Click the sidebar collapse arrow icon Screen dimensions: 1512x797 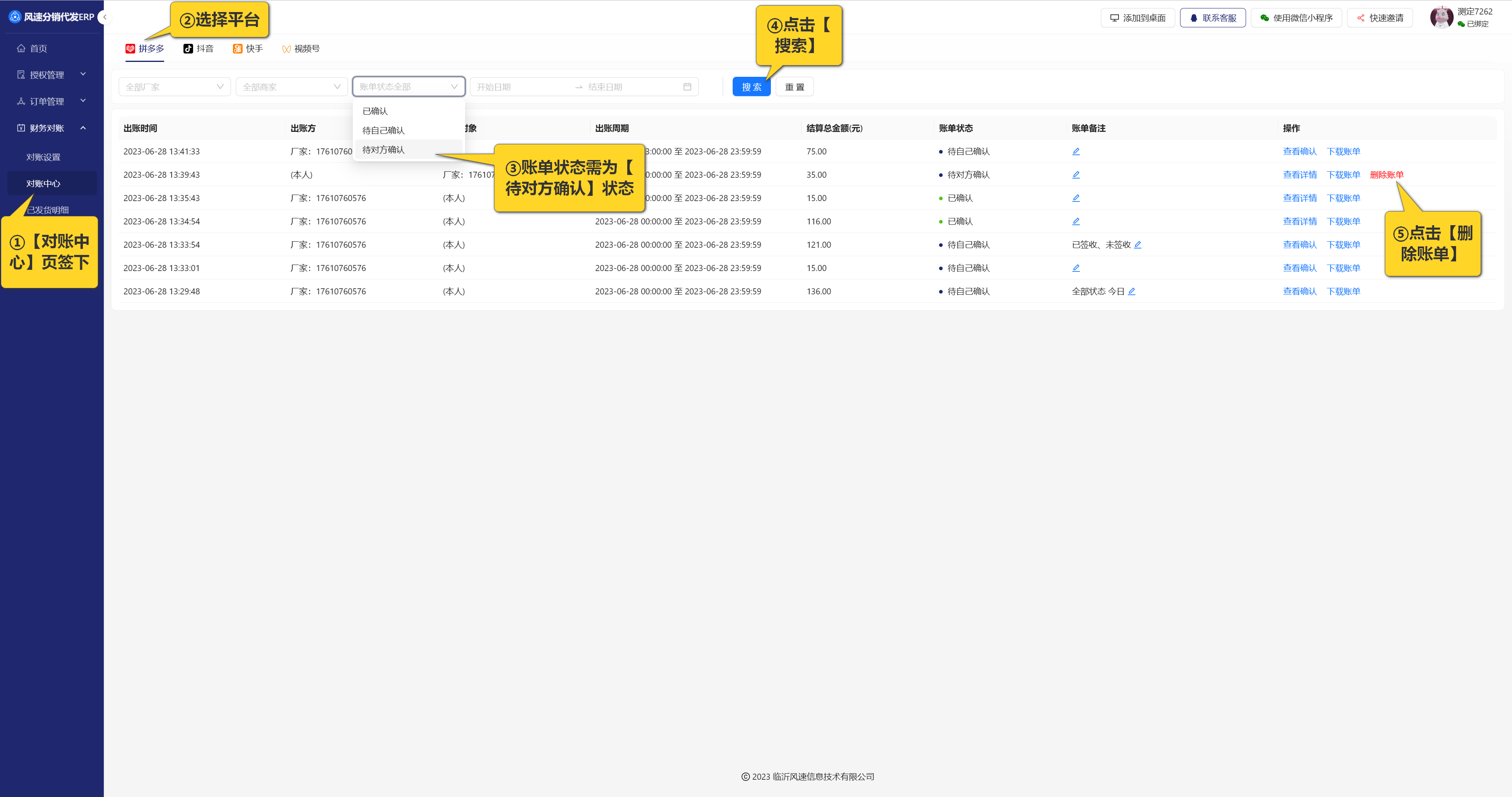[105, 17]
